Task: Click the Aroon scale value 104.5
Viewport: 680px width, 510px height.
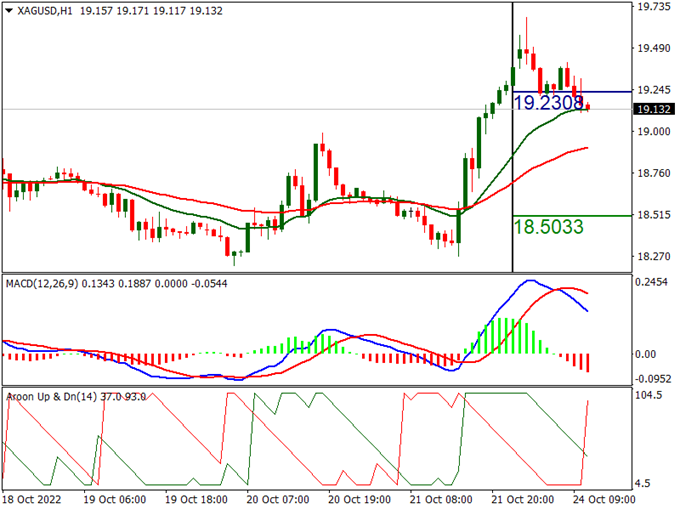Action: click(x=648, y=395)
